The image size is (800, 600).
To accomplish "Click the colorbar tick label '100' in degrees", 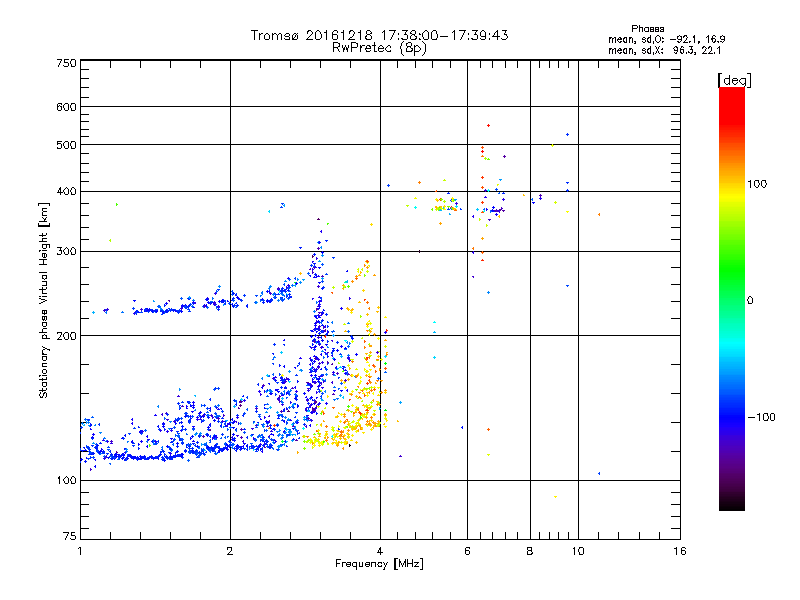I will click(757, 184).
